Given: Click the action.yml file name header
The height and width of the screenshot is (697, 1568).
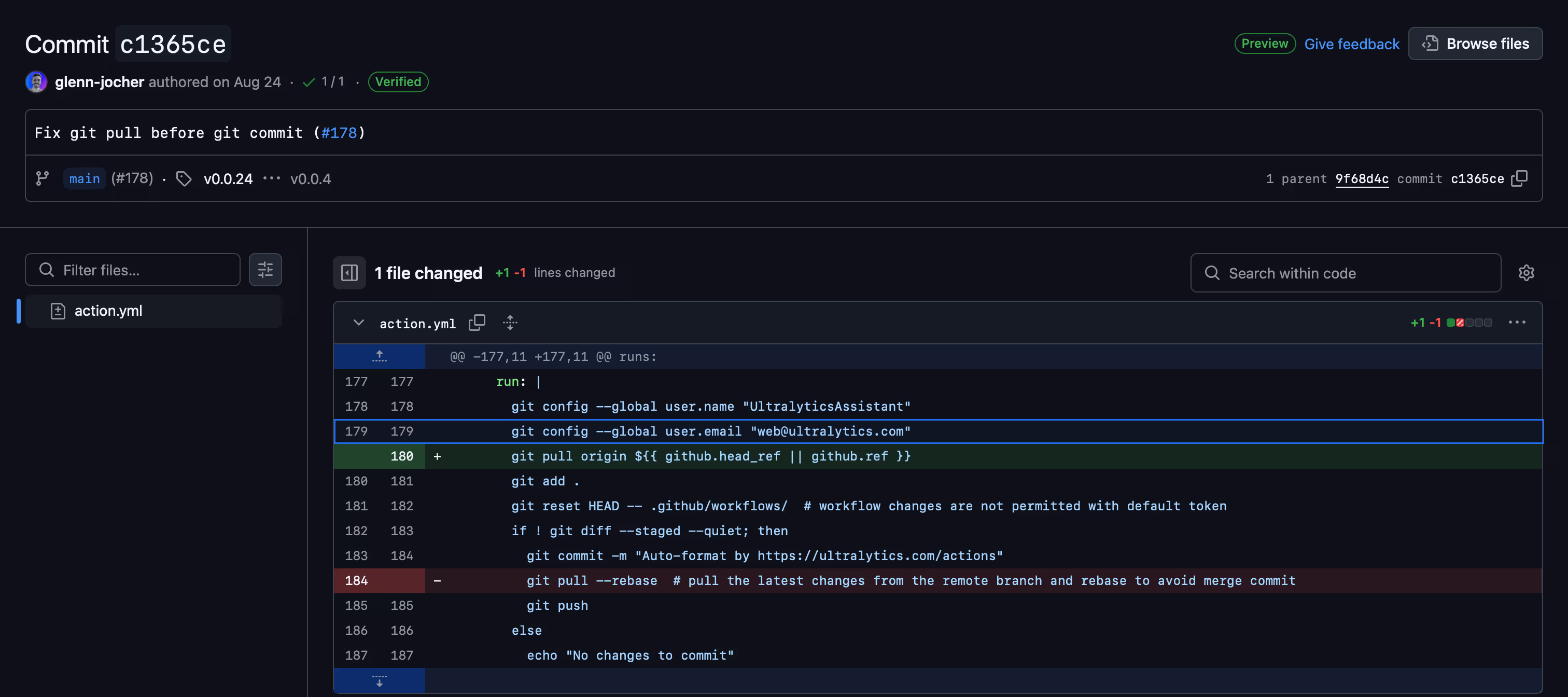Looking at the screenshot, I should (x=417, y=323).
